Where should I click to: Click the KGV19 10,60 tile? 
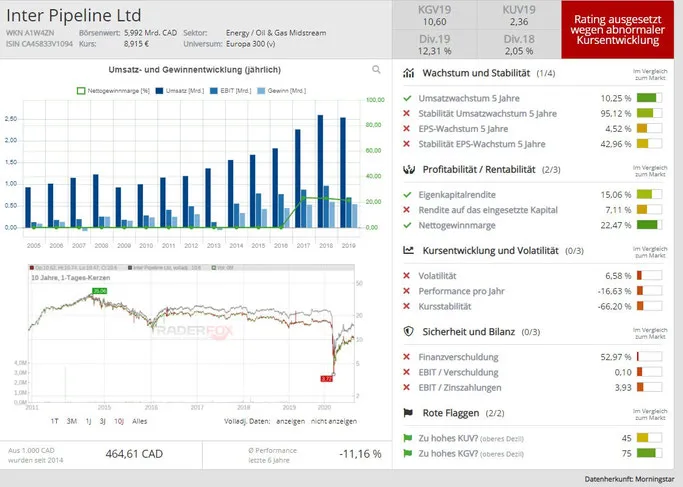434,15
